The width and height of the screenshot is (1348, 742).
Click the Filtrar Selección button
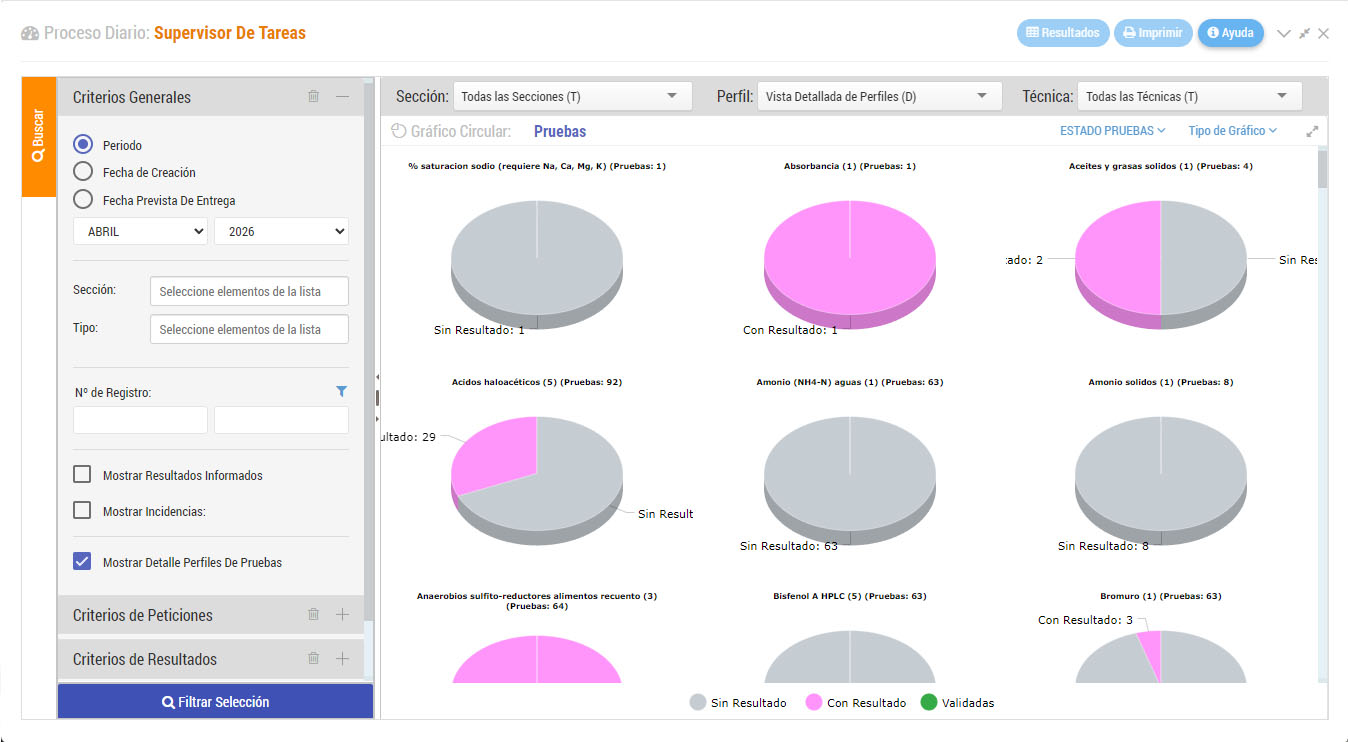pyautogui.click(x=215, y=702)
